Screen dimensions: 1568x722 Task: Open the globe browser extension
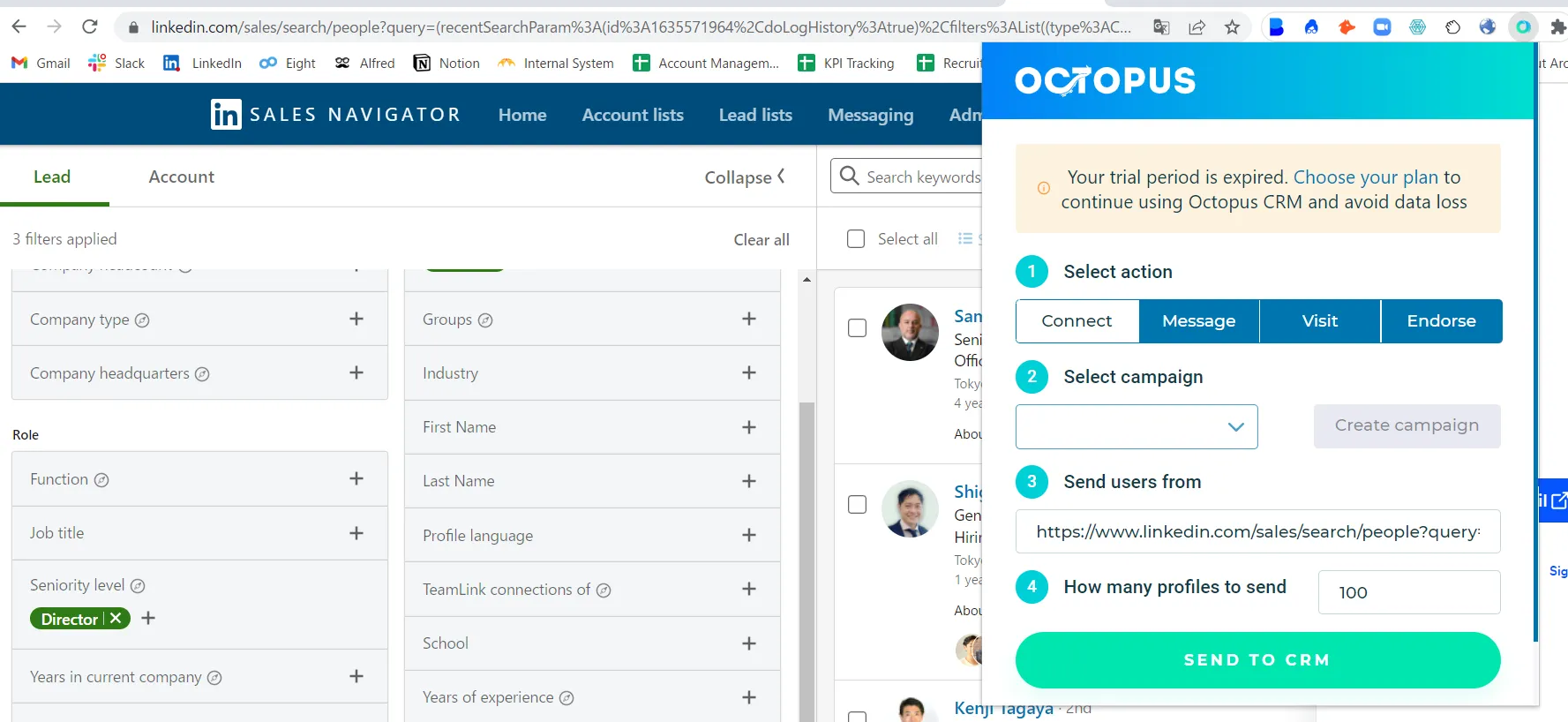pos(1488,27)
